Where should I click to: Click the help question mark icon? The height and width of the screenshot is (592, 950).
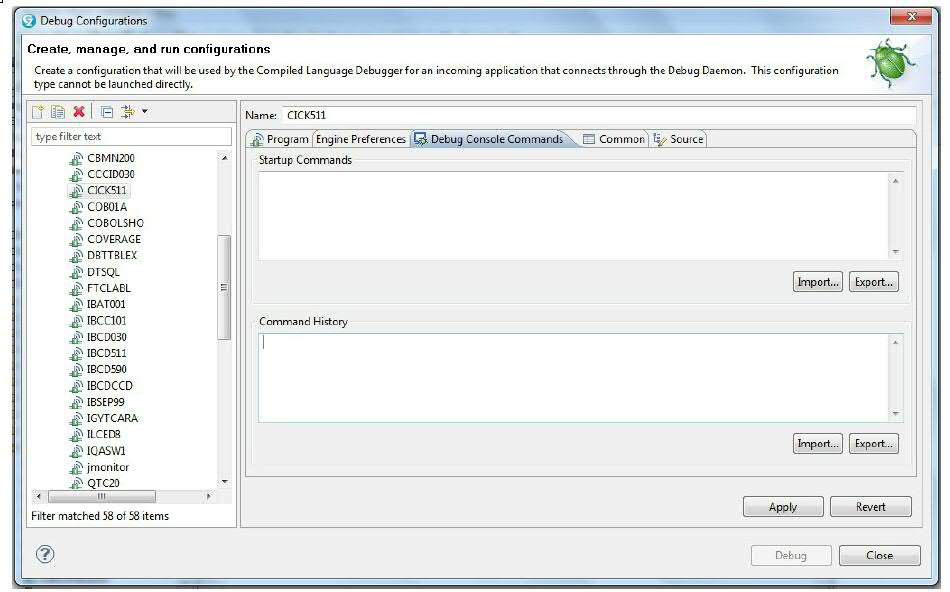[43, 553]
